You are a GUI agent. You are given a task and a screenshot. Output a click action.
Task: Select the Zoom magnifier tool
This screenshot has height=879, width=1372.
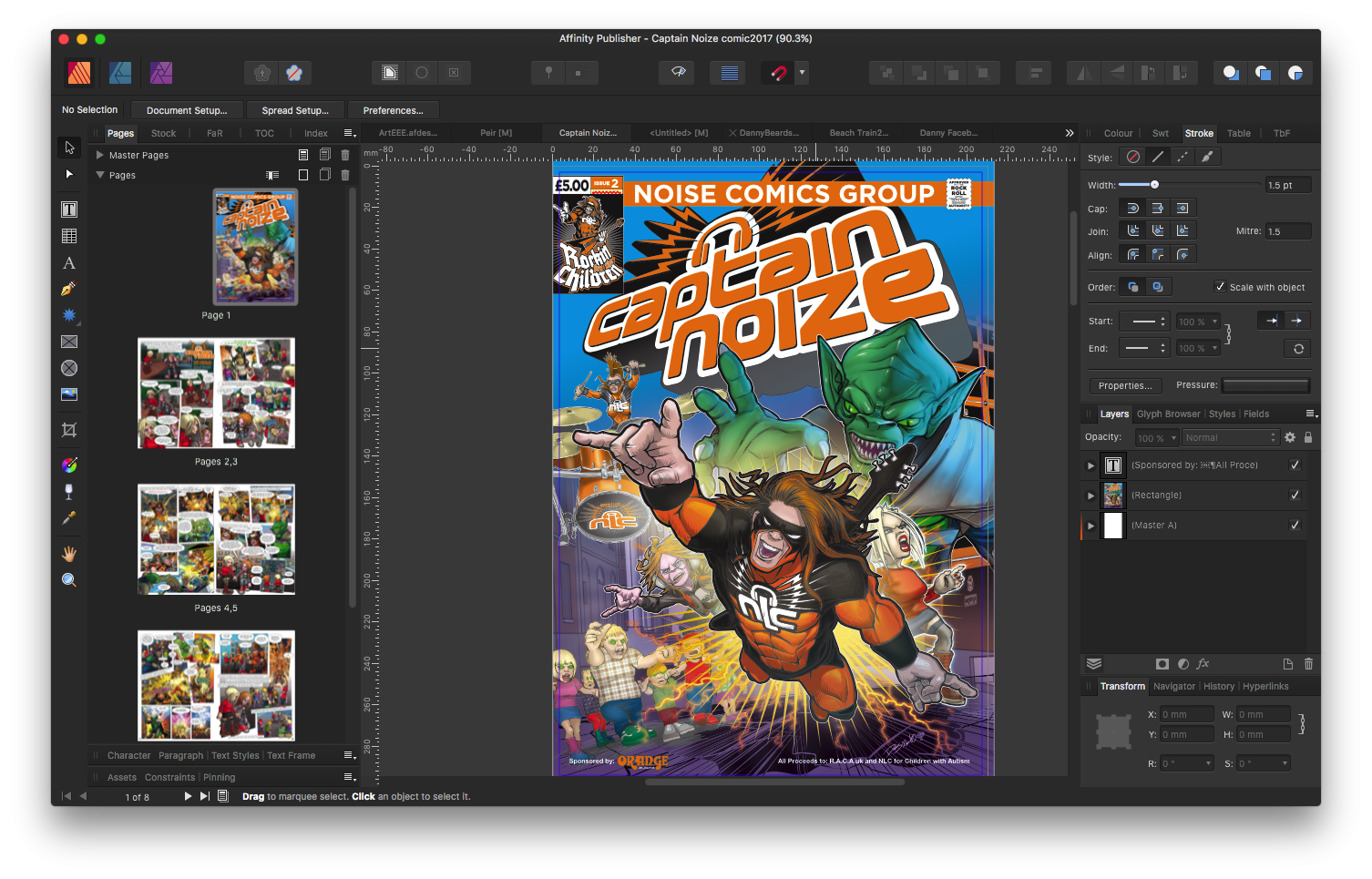[x=69, y=580]
